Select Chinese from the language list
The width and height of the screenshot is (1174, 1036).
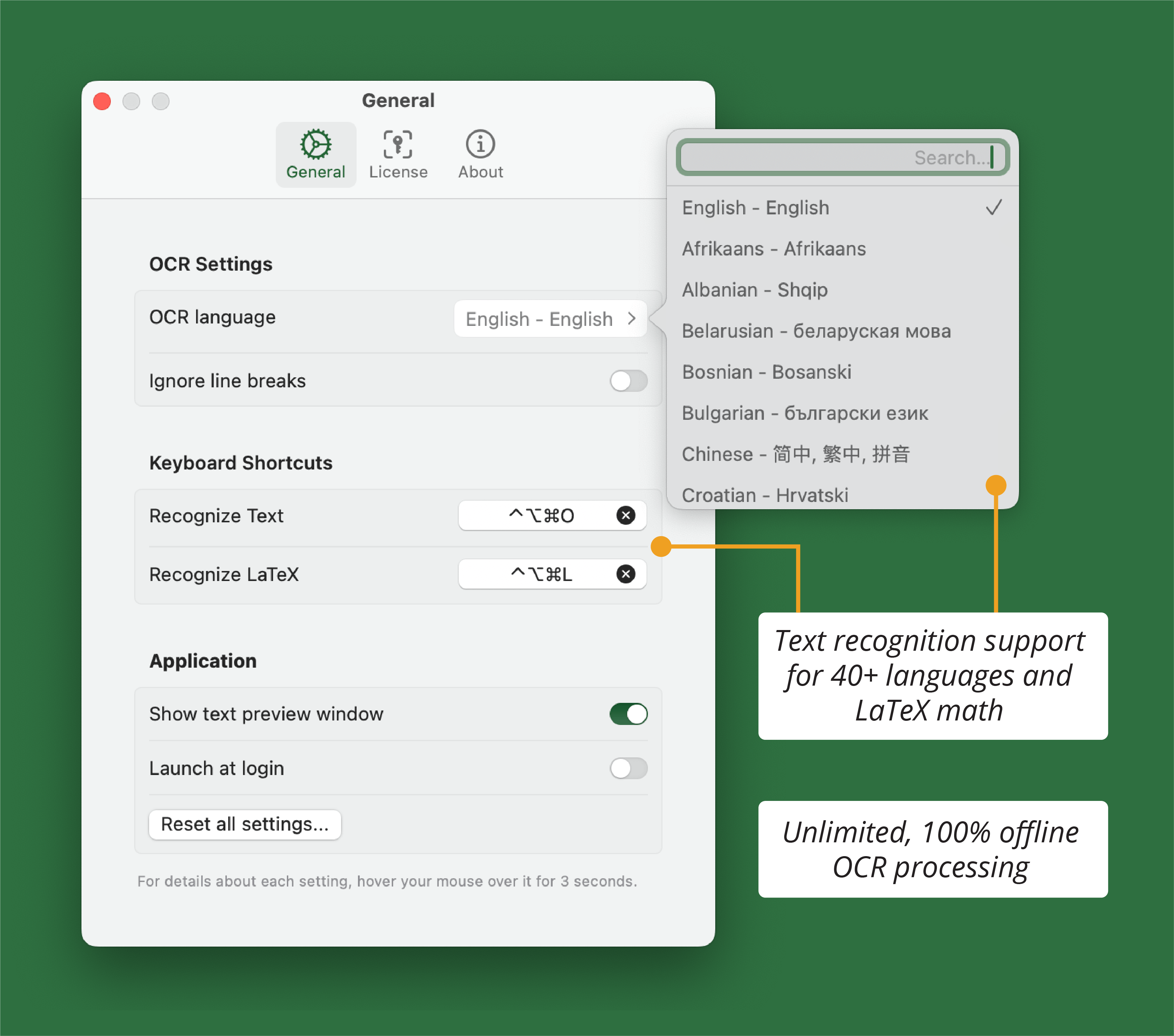click(795, 454)
